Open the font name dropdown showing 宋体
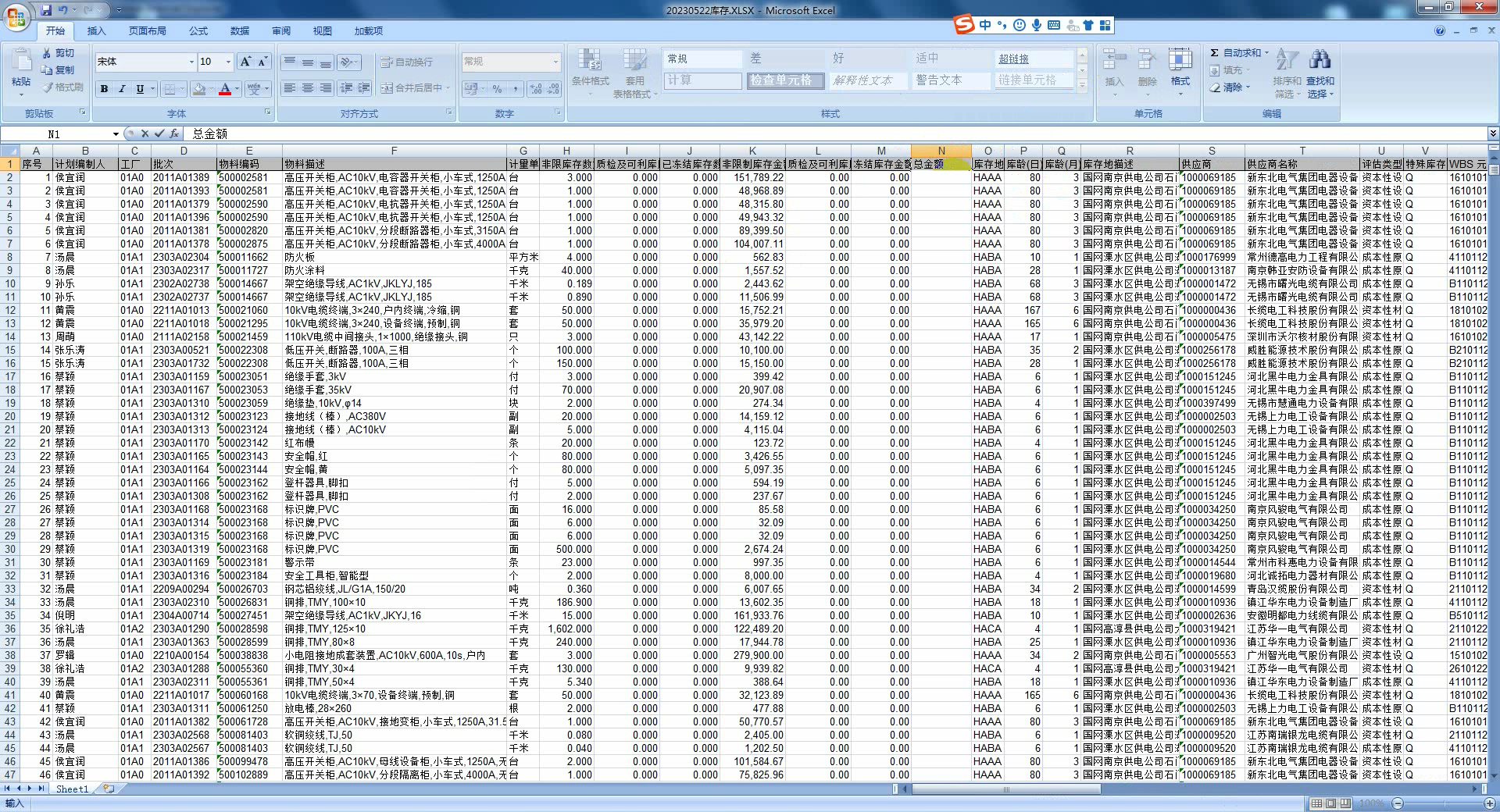The height and width of the screenshot is (812, 1500). click(x=191, y=62)
